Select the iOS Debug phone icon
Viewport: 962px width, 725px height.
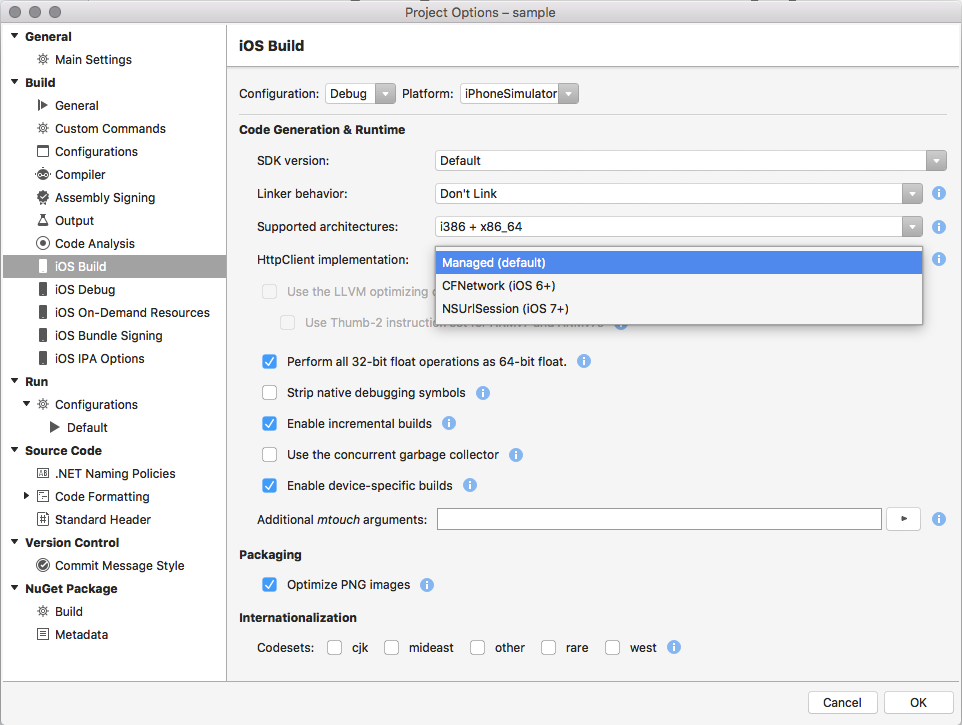43,290
